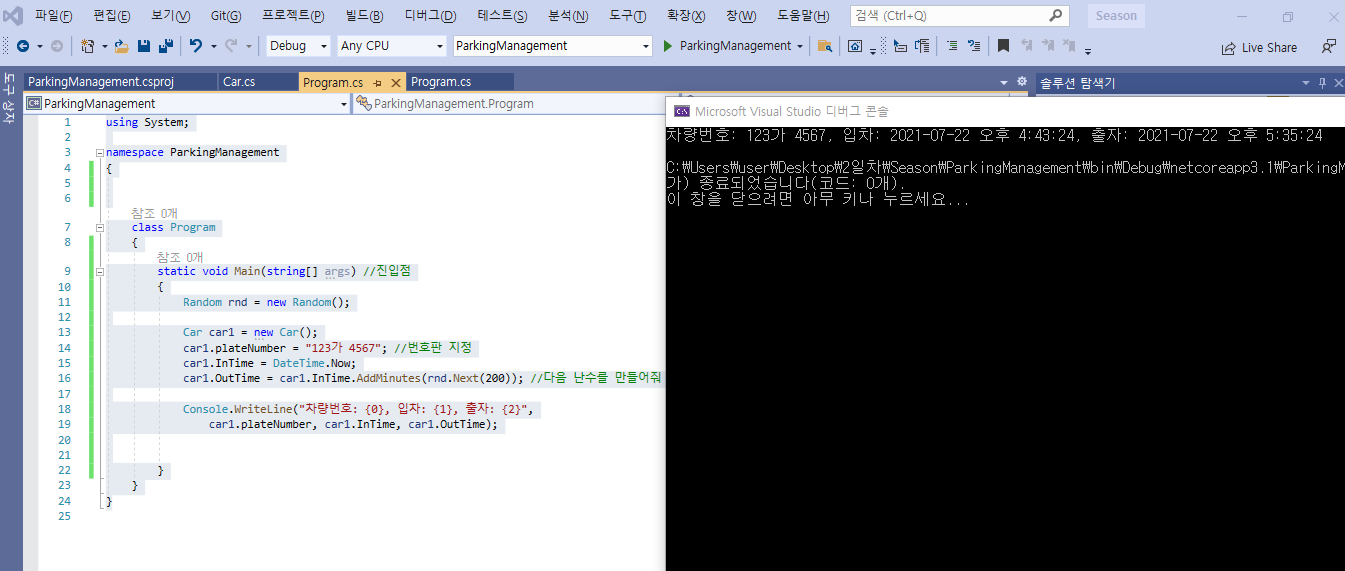Viewport: 1345px width, 571px height.
Task: Click the Season solution name button
Action: (x=1116, y=16)
